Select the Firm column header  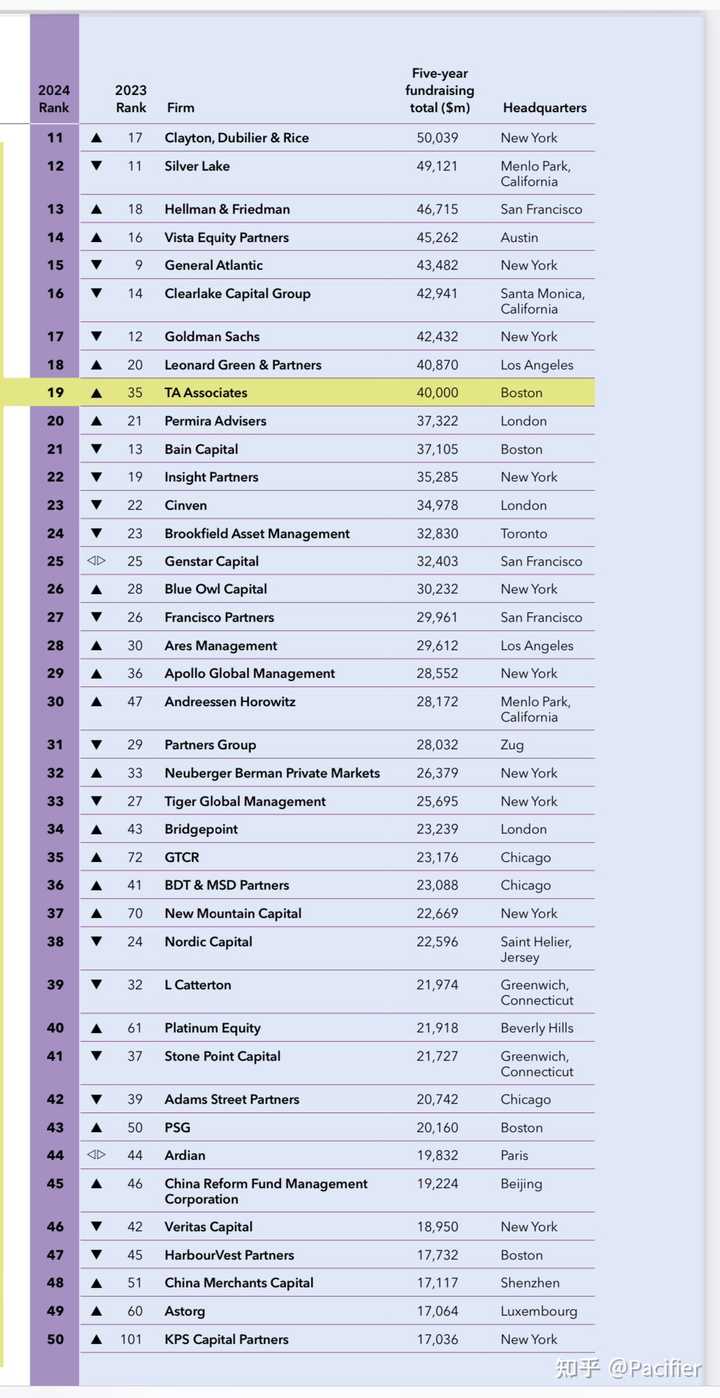coord(180,108)
